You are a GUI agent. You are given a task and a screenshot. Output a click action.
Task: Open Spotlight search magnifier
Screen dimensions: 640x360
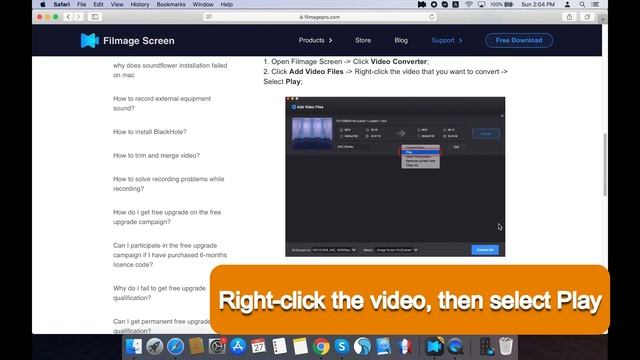tap(582, 4)
